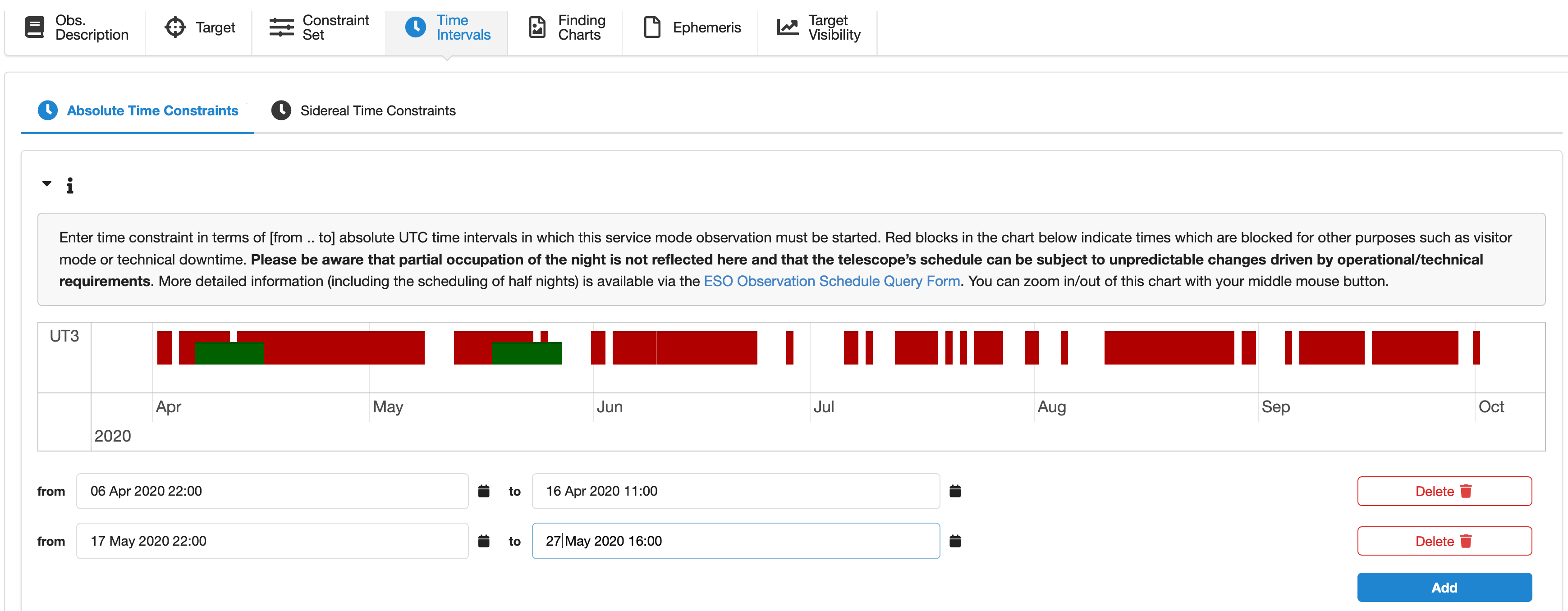Click the '17 May 2020 22:00' from field
This screenshot has height=611, width=1568.
271,541
